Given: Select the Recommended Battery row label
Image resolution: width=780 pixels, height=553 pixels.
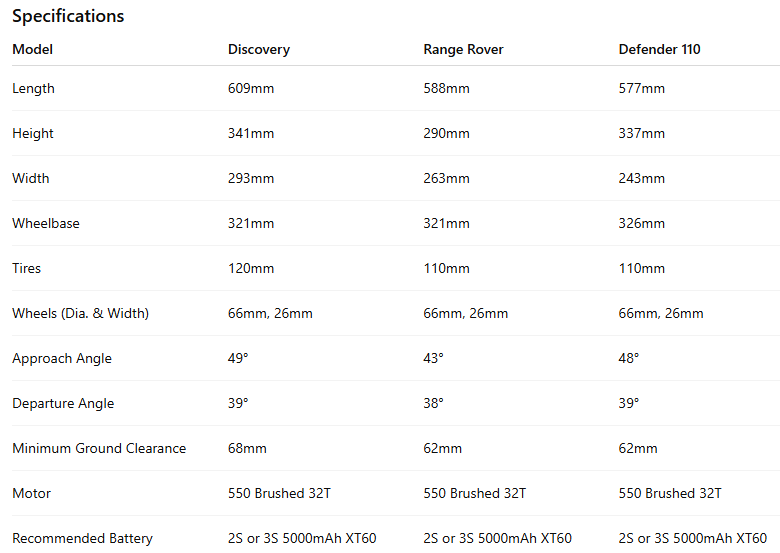Looking at the screenshot, I should pyautogui.click(x=82, y=539).
